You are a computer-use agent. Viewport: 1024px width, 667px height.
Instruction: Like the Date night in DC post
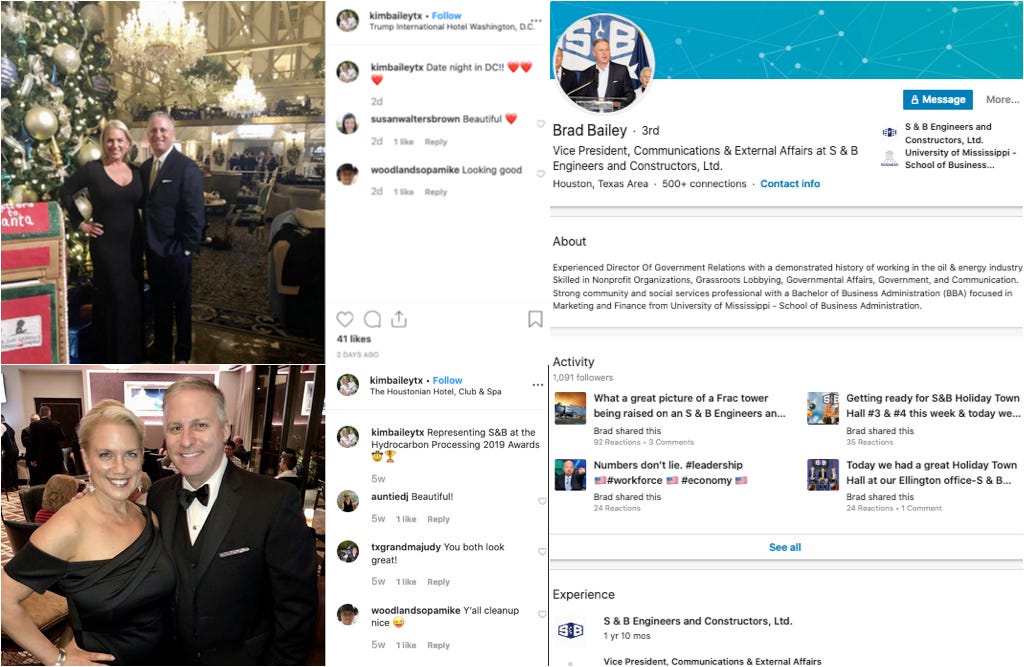point(345,319)
